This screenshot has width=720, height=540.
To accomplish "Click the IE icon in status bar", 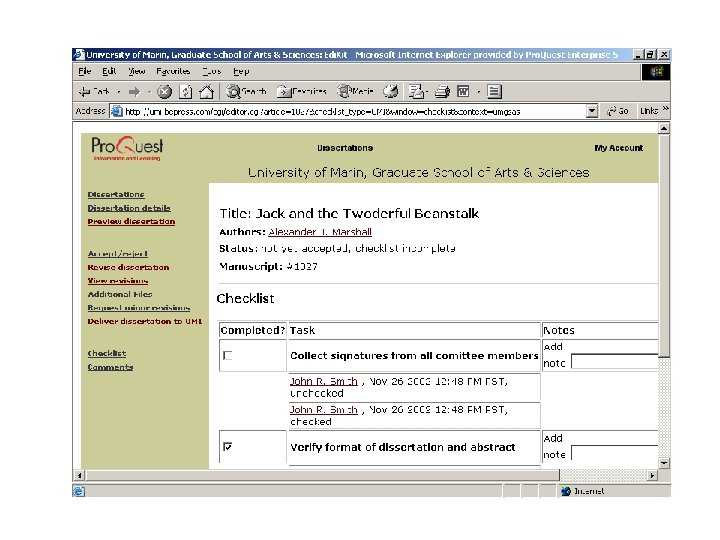I will click(79, 491).
